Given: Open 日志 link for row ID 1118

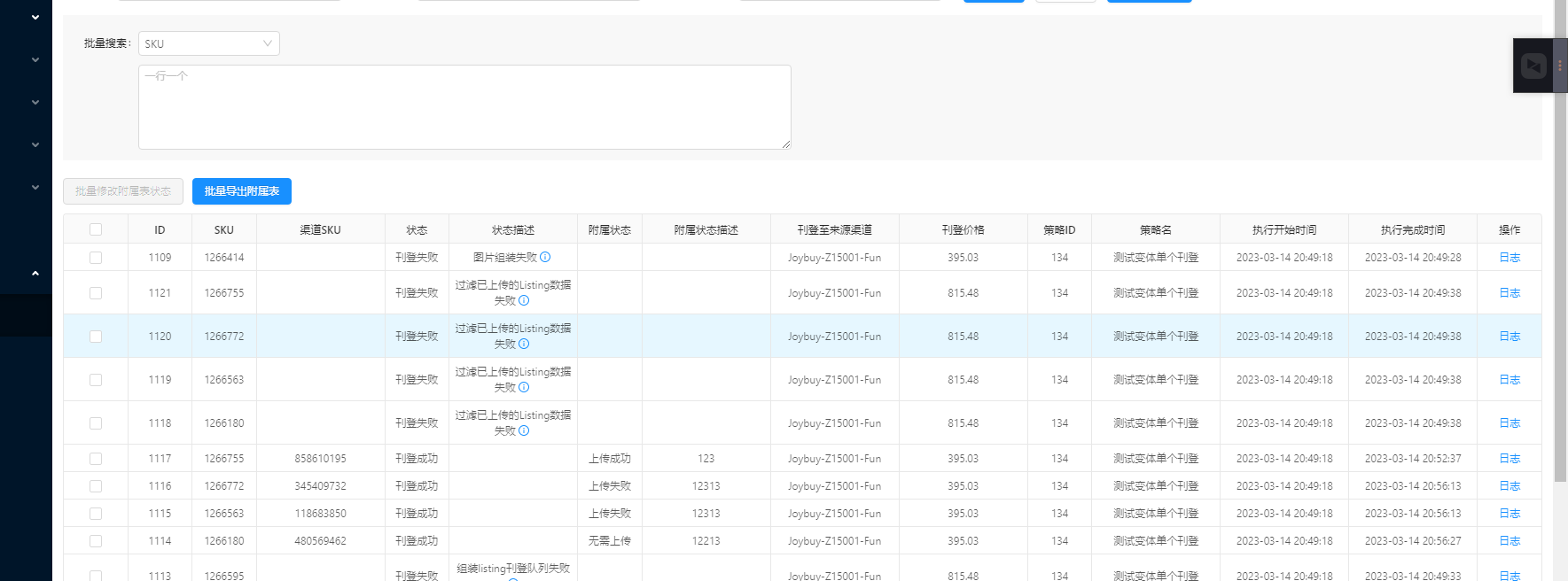Looking at the screenshot, I should pyautogui.click(x=1509, y=423).
